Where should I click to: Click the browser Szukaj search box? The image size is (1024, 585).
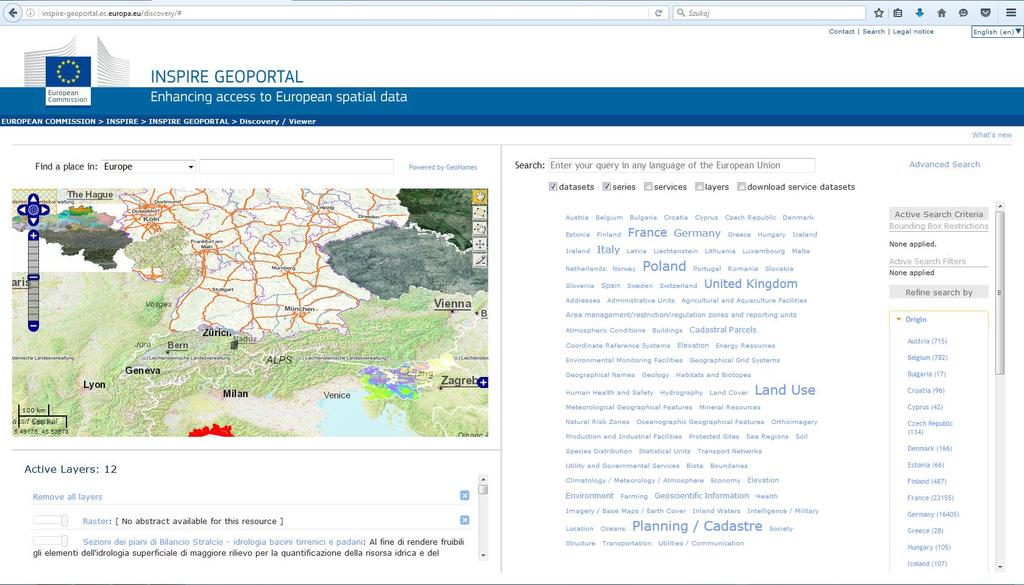coord(769,12)
